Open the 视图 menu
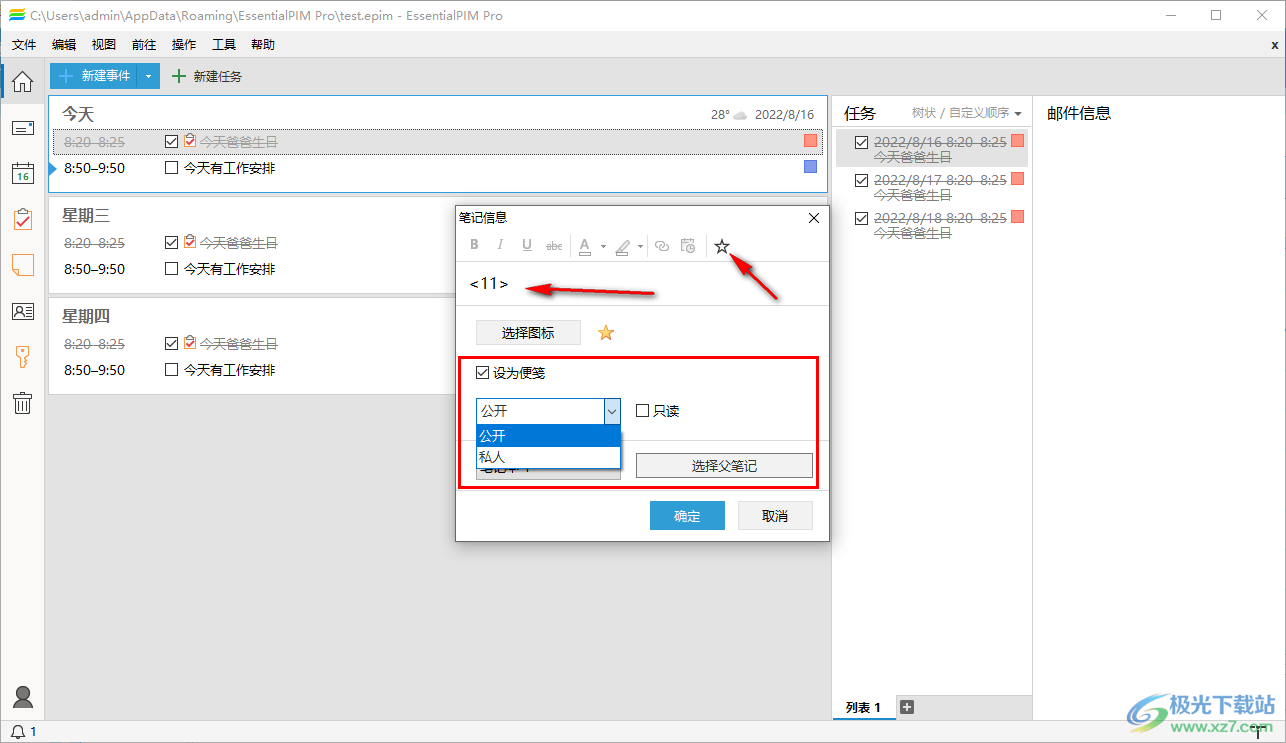Viewport: 1286px width, 743px height. coord(104,44)
